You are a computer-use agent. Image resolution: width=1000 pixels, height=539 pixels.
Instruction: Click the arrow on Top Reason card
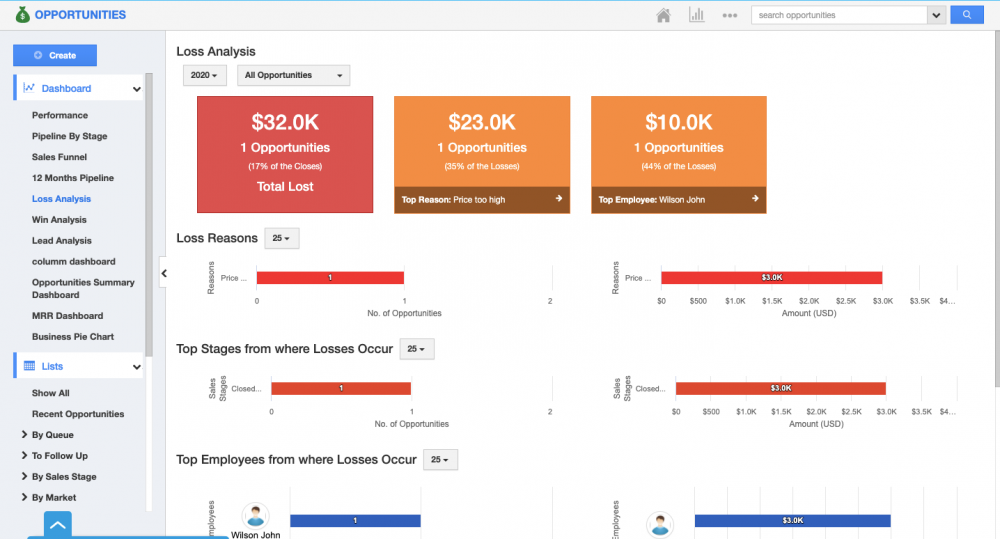point(558,199)
